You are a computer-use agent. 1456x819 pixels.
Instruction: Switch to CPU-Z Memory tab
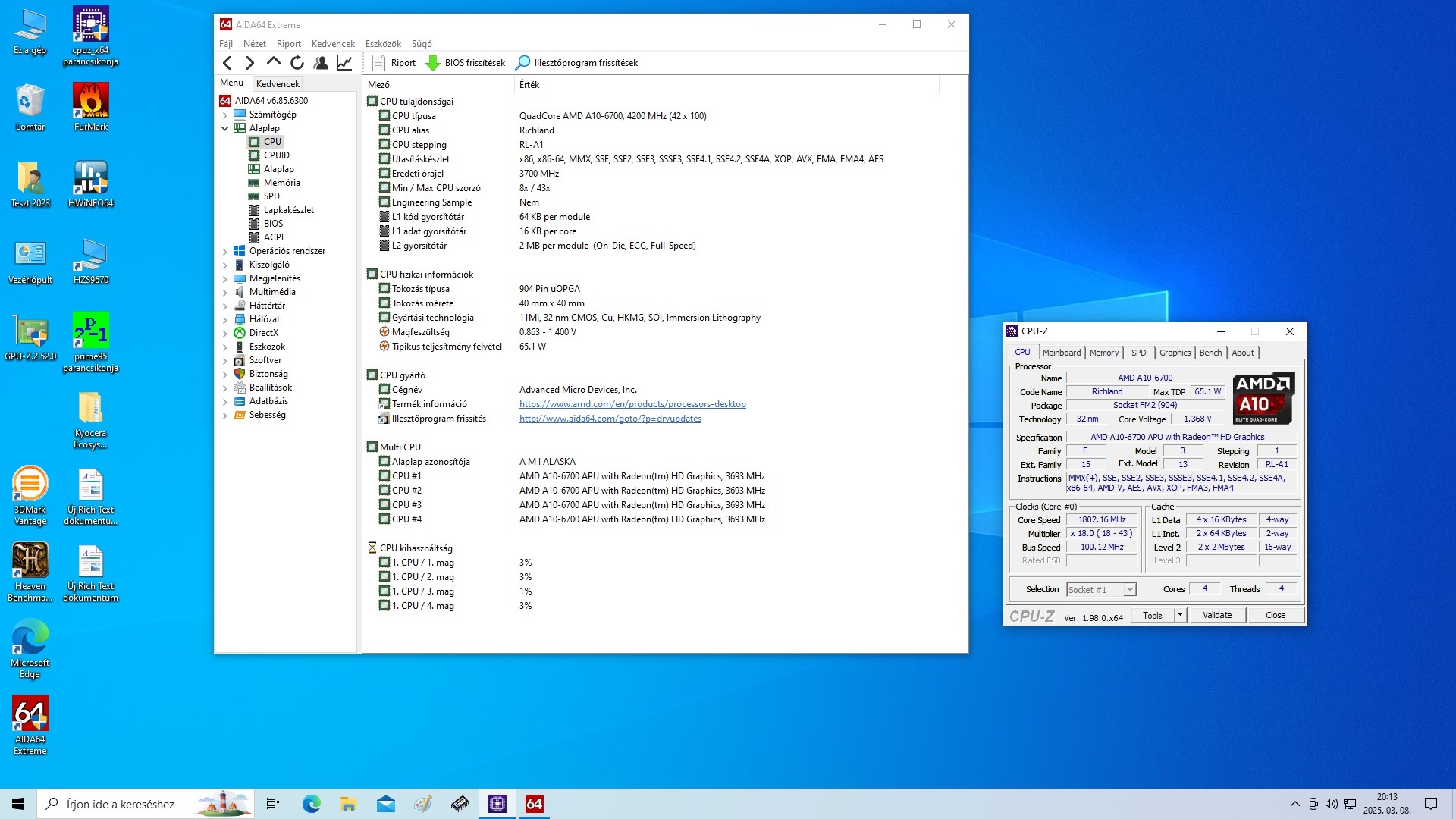tap(1104, 353)
